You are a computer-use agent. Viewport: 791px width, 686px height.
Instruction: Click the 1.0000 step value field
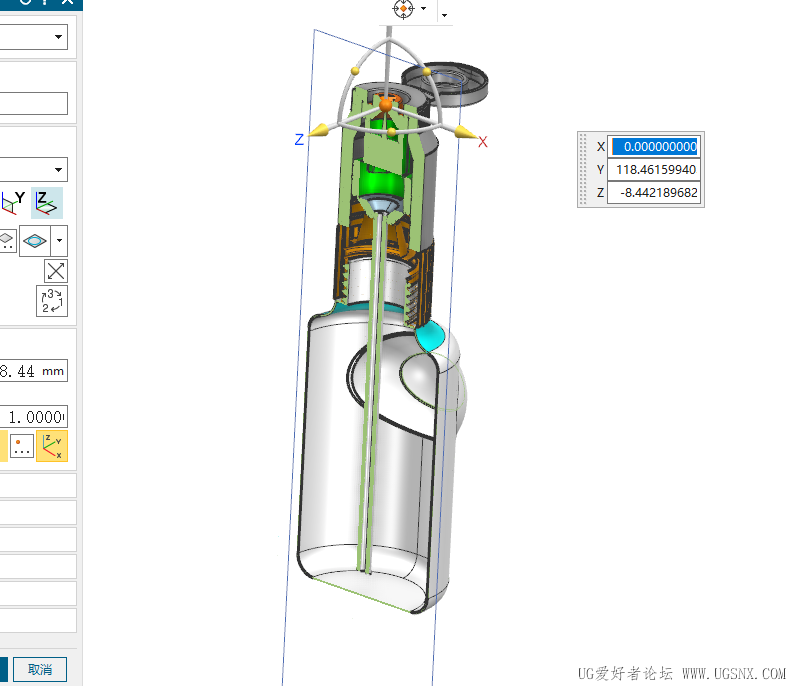pos(34,417)
